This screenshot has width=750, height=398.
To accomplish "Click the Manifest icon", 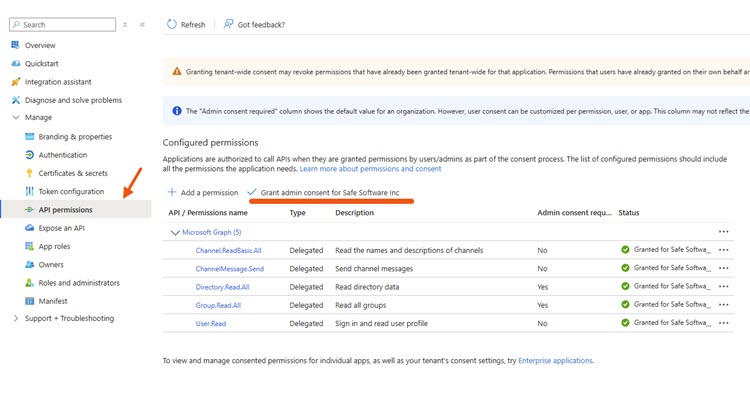I will click(x=30, y=301).
